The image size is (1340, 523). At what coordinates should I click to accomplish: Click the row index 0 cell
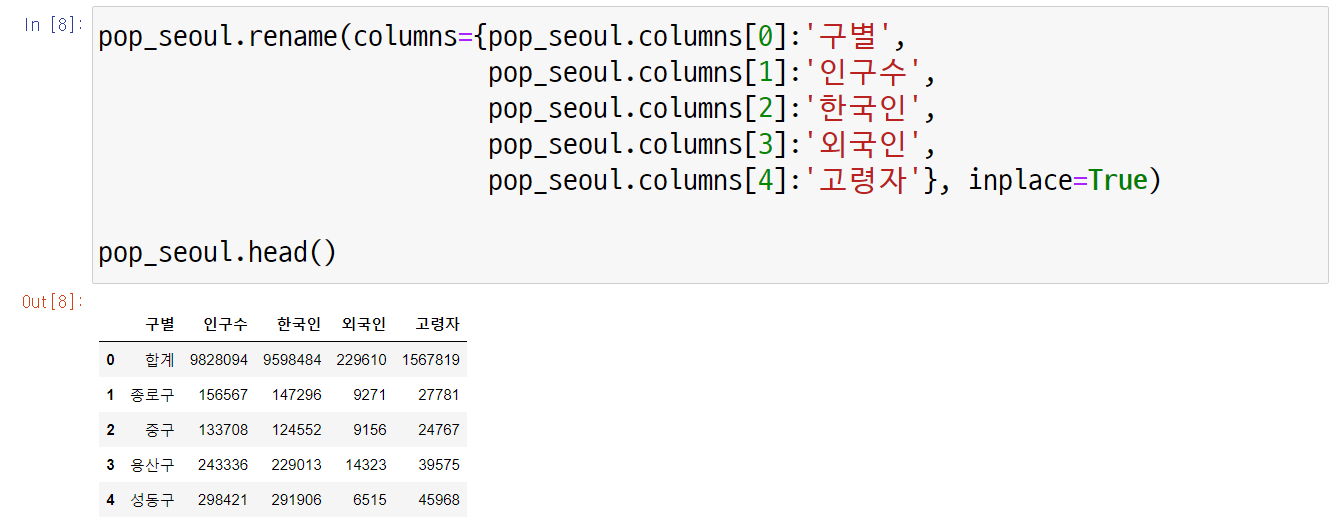click(110, 359)
